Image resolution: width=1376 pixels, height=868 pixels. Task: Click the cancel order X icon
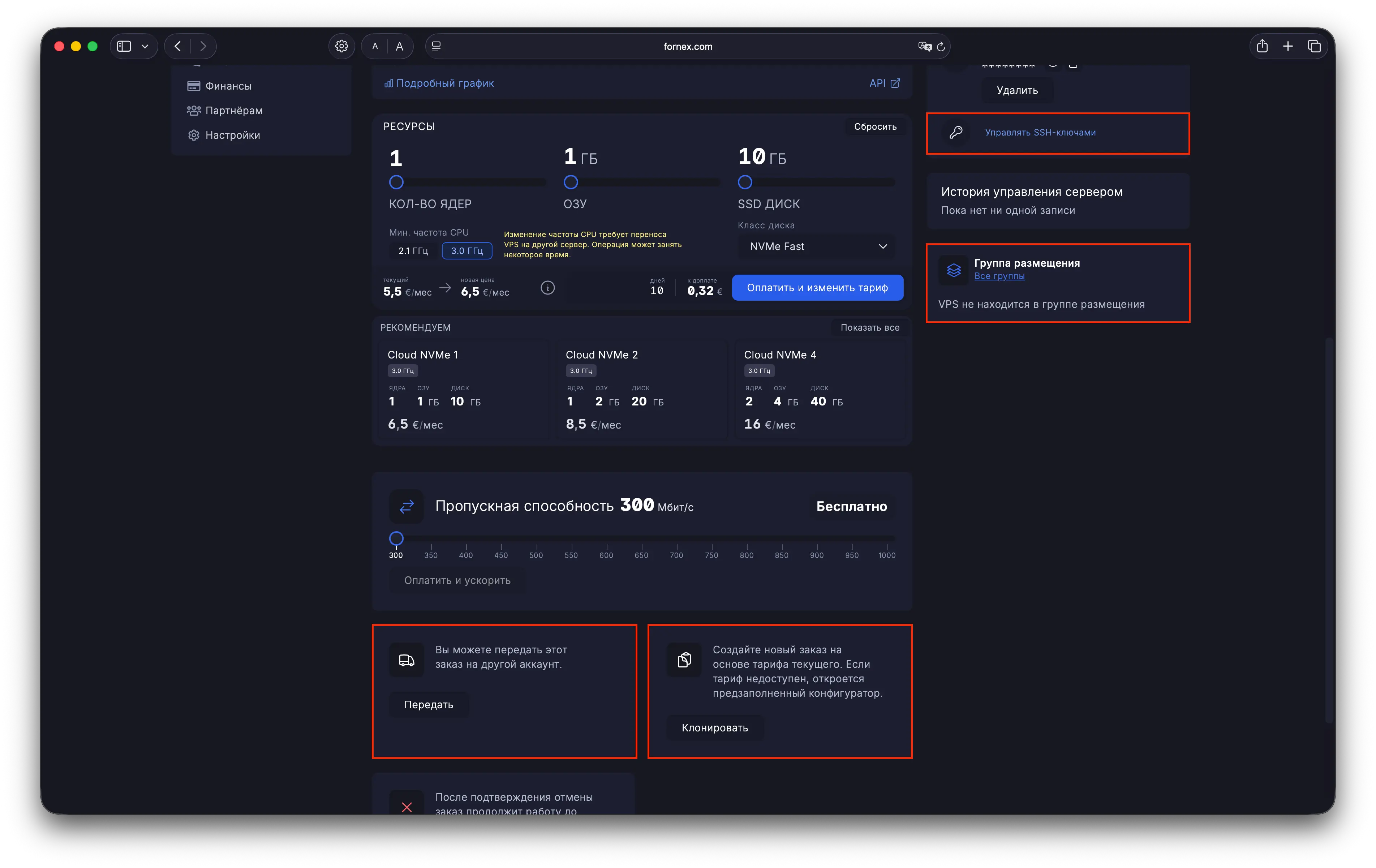pos(406,807)
